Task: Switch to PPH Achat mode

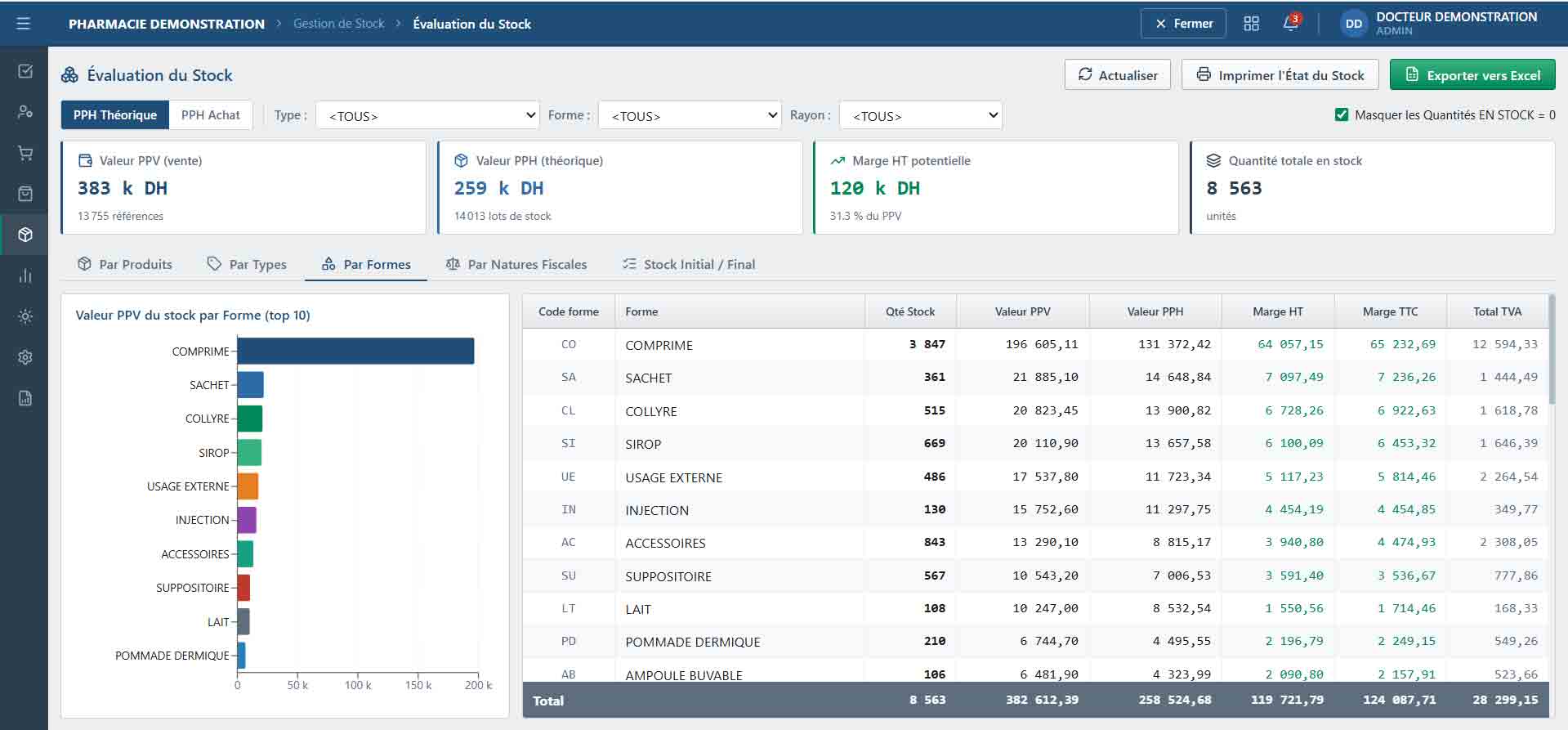Action: pyautogui.click(x=211, y=115)
